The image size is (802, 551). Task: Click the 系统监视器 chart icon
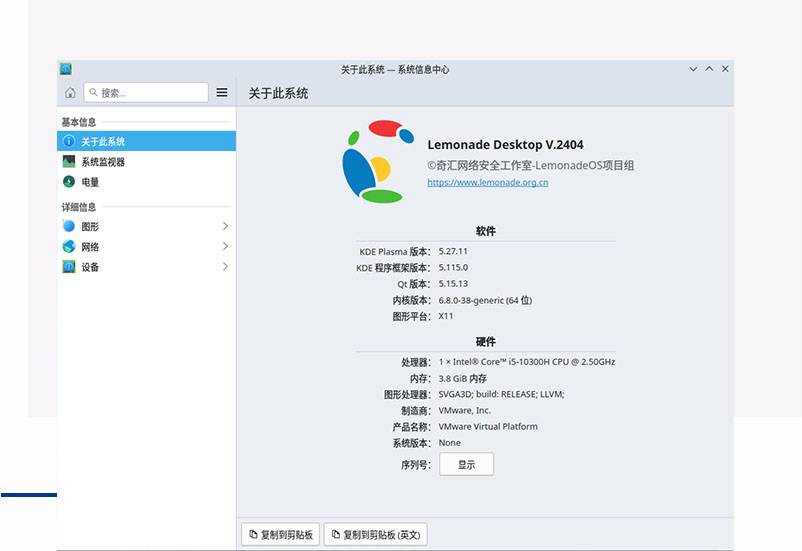click(x=69, y=162)
